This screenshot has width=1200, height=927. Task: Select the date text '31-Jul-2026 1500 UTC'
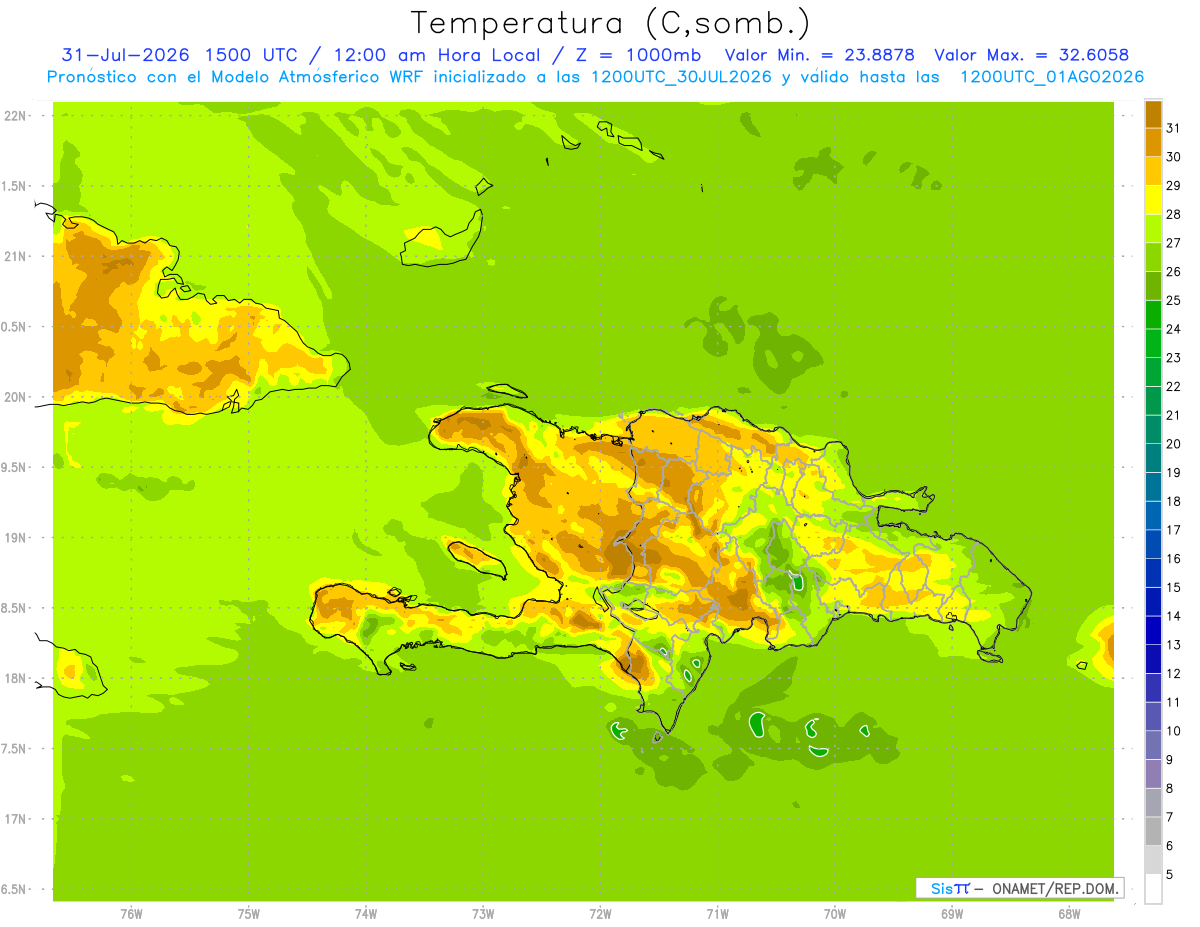tap(179, 55)
